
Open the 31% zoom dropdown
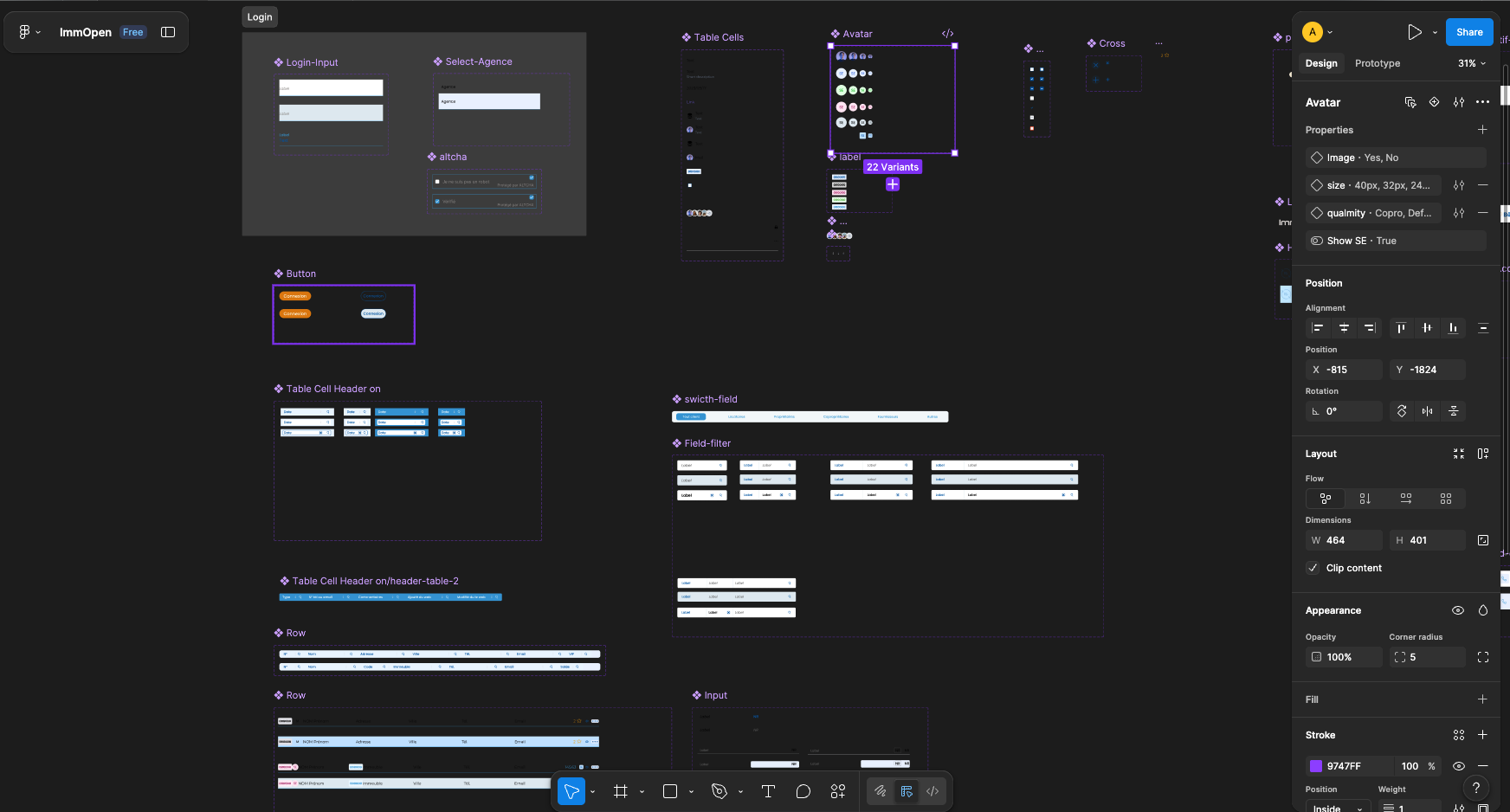(x=1471, y=63)
